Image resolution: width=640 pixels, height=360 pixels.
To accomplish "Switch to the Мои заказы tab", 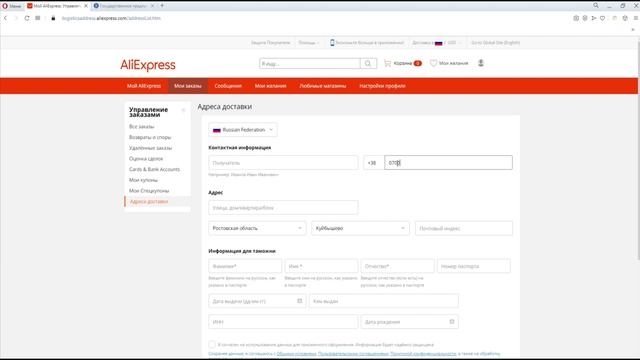I will pyautogui.click(x=188, y=86).
